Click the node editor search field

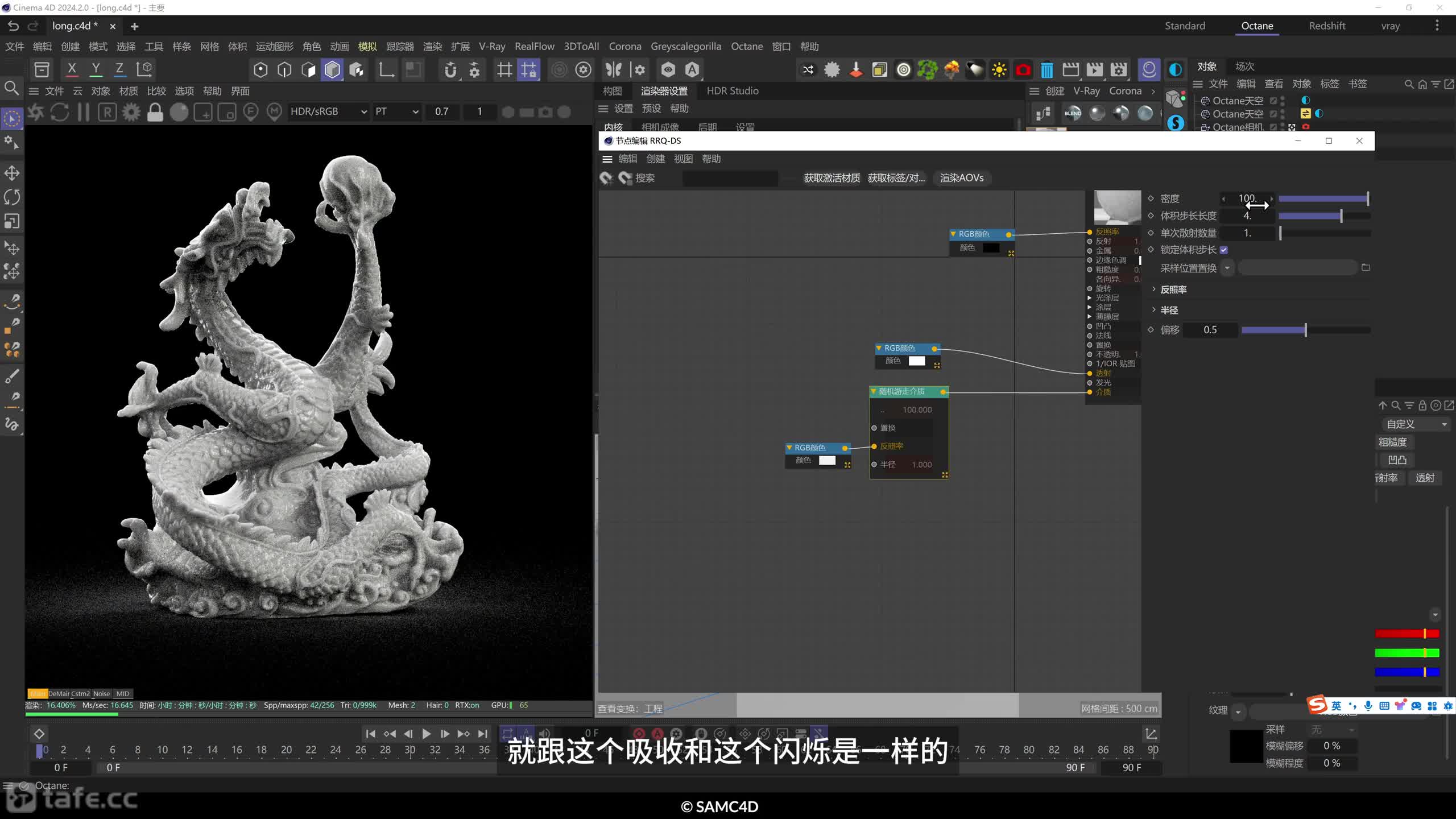[730, 178]
